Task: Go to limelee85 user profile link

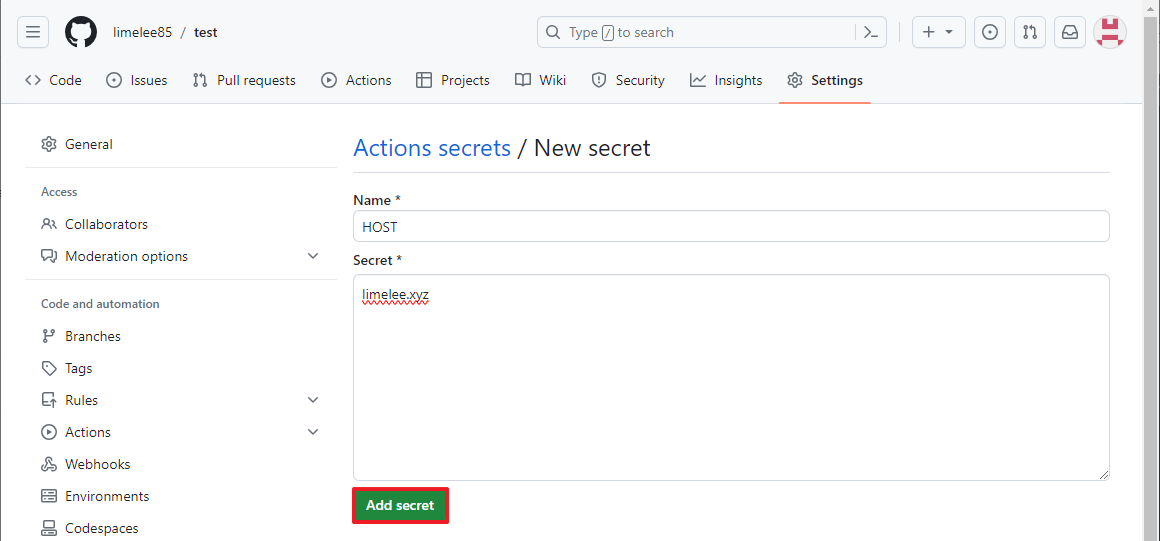Action: 143,33
